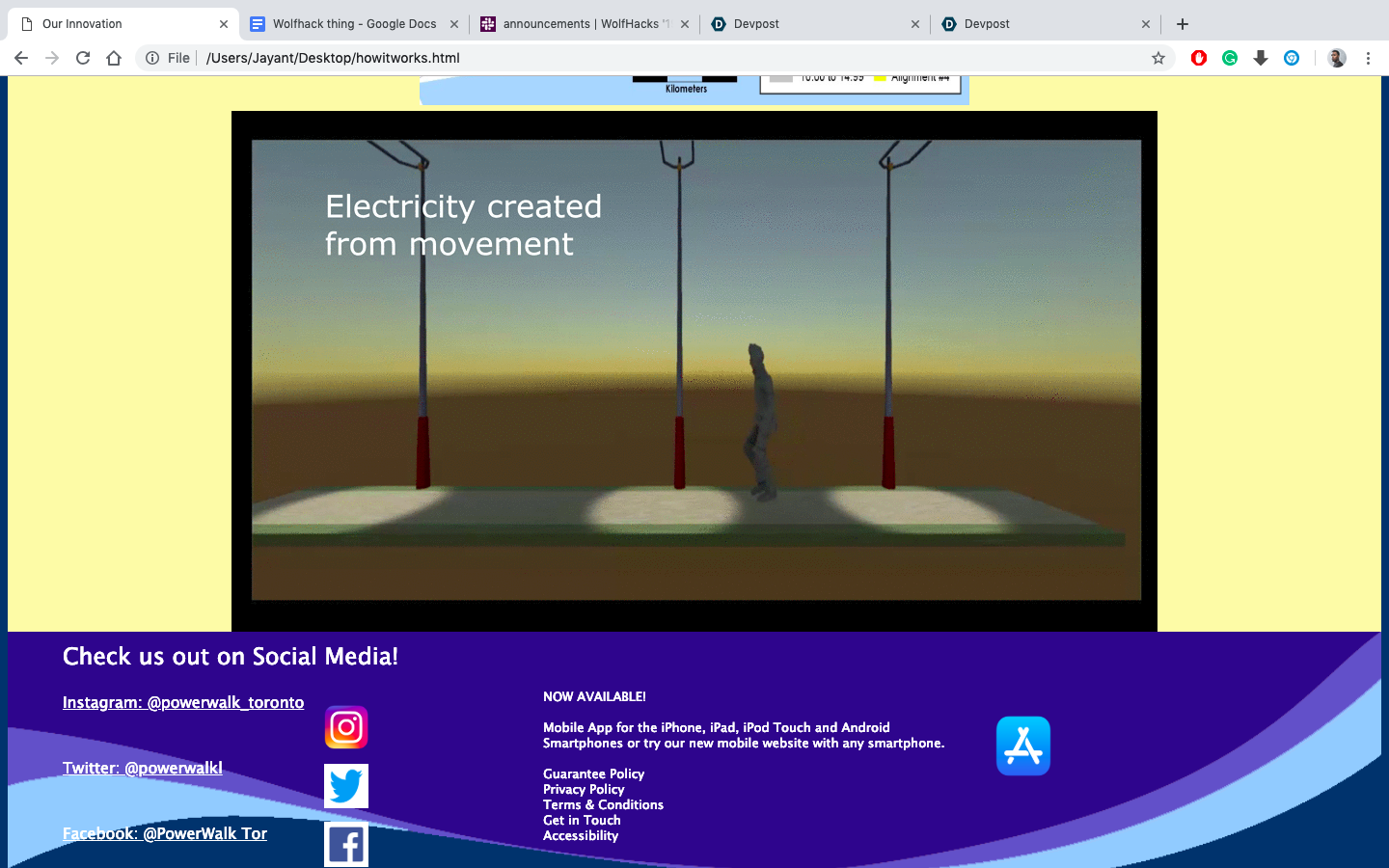
Task: Open a new browser tab
Action: (x=1183, y=24)
